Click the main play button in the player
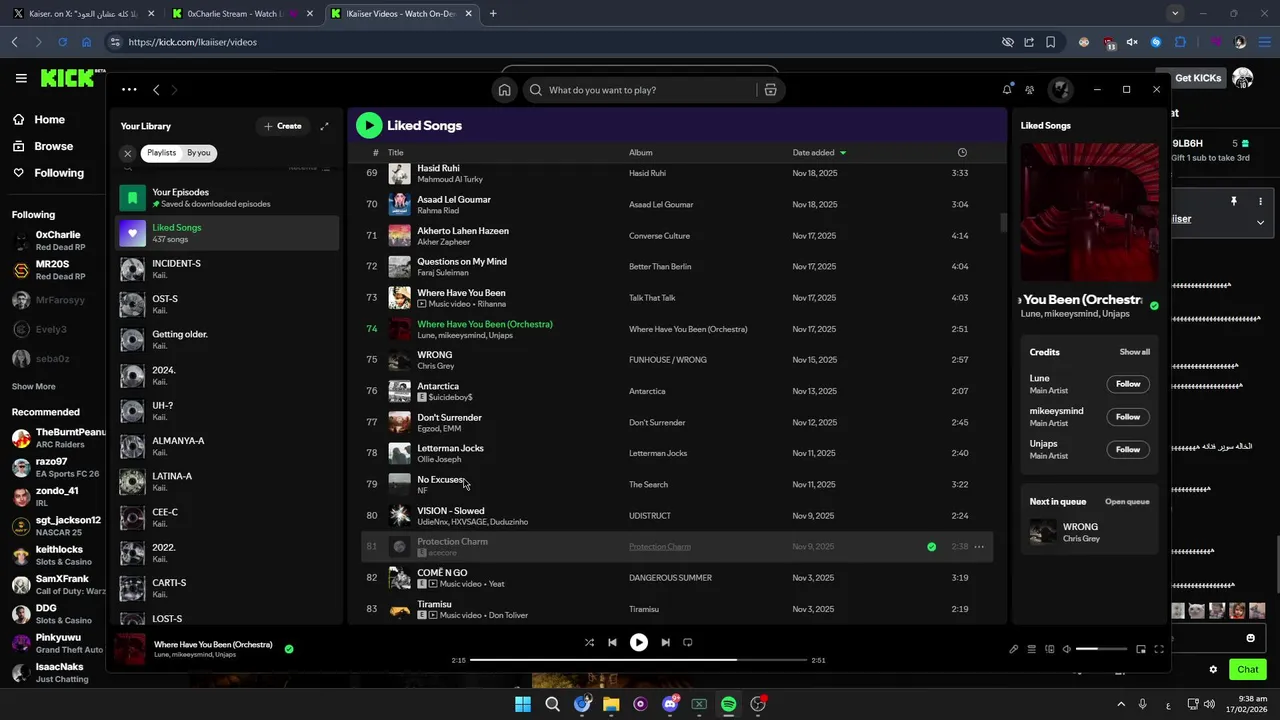Screen dimensions: 1280x720 (639, 642)
